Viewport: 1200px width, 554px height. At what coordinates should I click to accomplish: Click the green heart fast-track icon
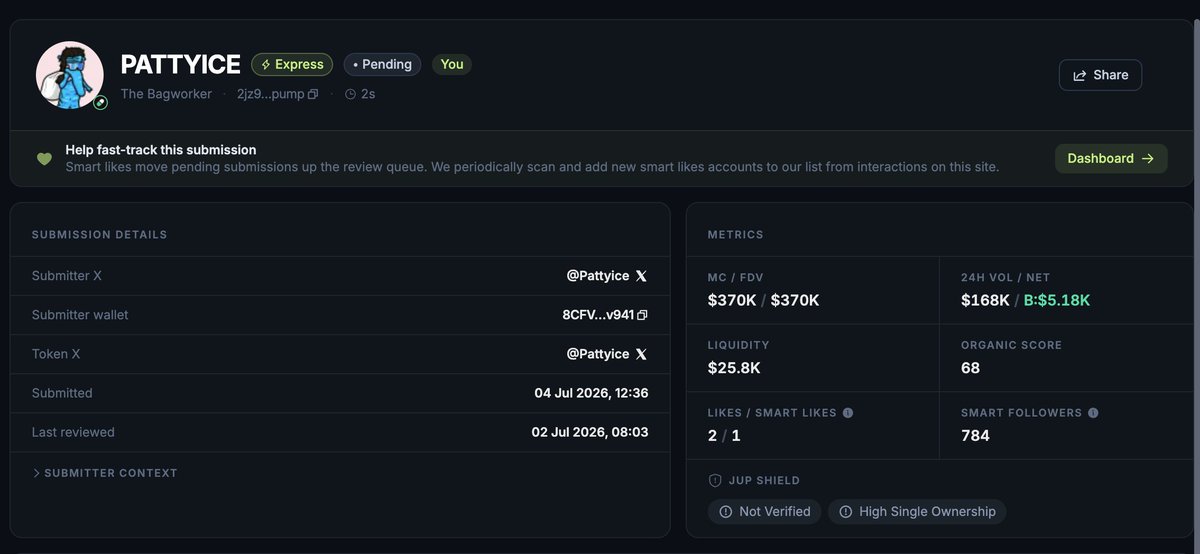[x=44, y=158]
